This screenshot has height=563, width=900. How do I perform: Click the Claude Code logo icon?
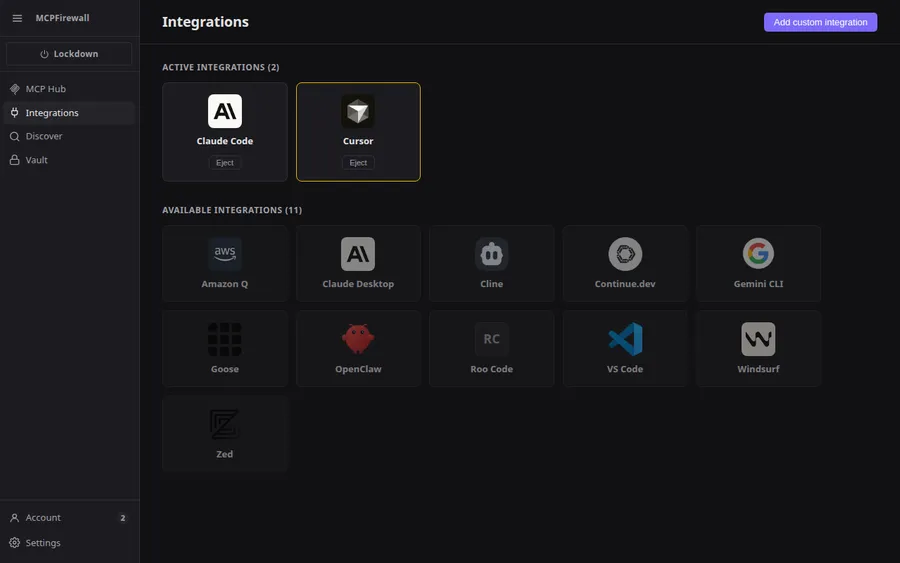[225, 111]
